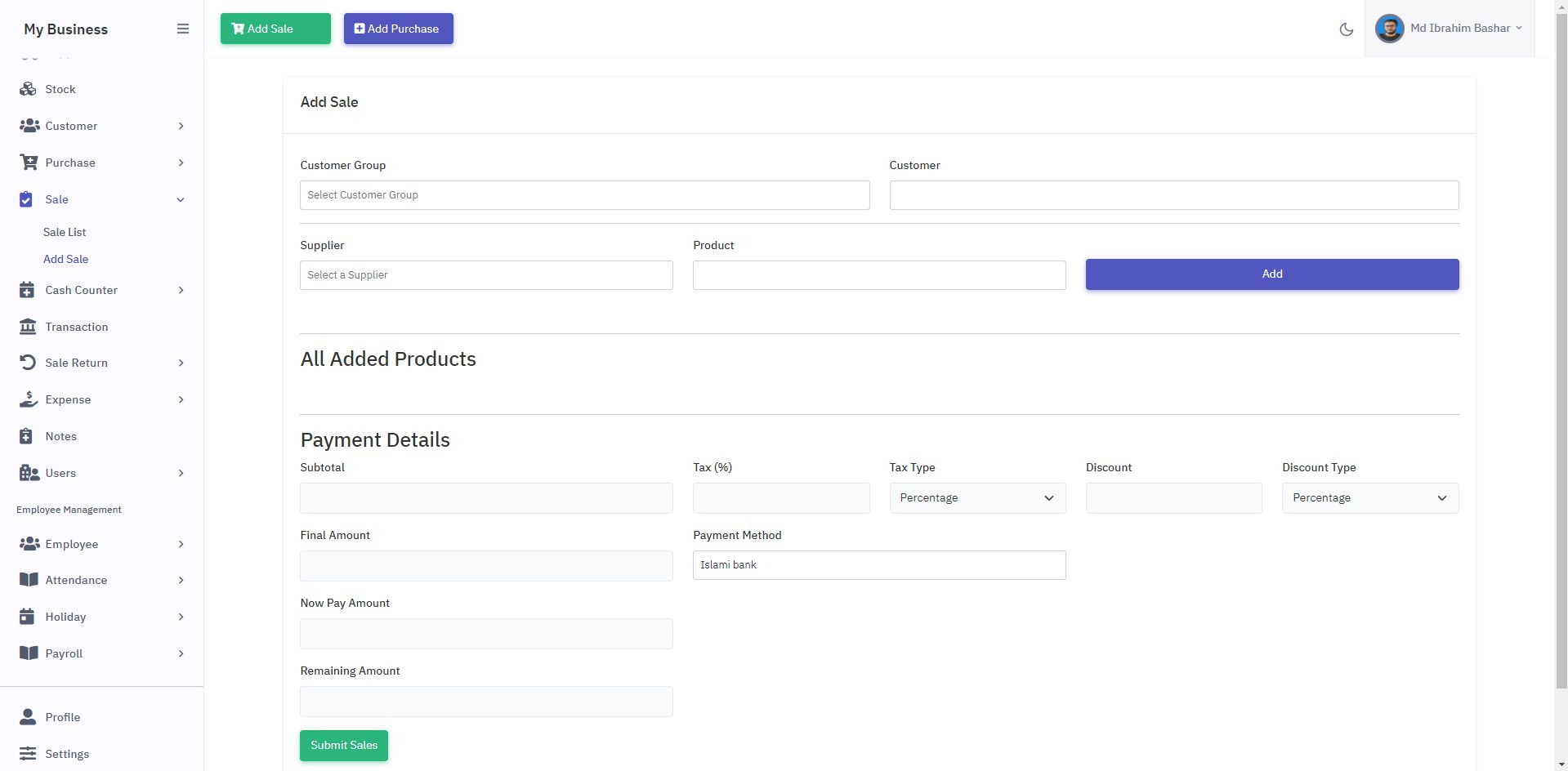Toggle dark mode with moon icon
This screenshot has height=771, width=1568.
coord(1347,29)
